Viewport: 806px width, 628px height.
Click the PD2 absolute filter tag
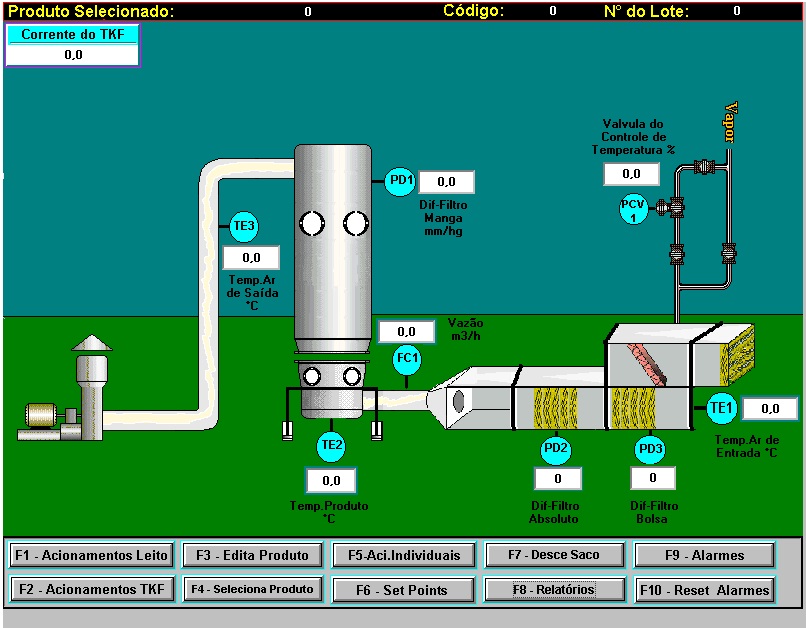click(556, 449)
